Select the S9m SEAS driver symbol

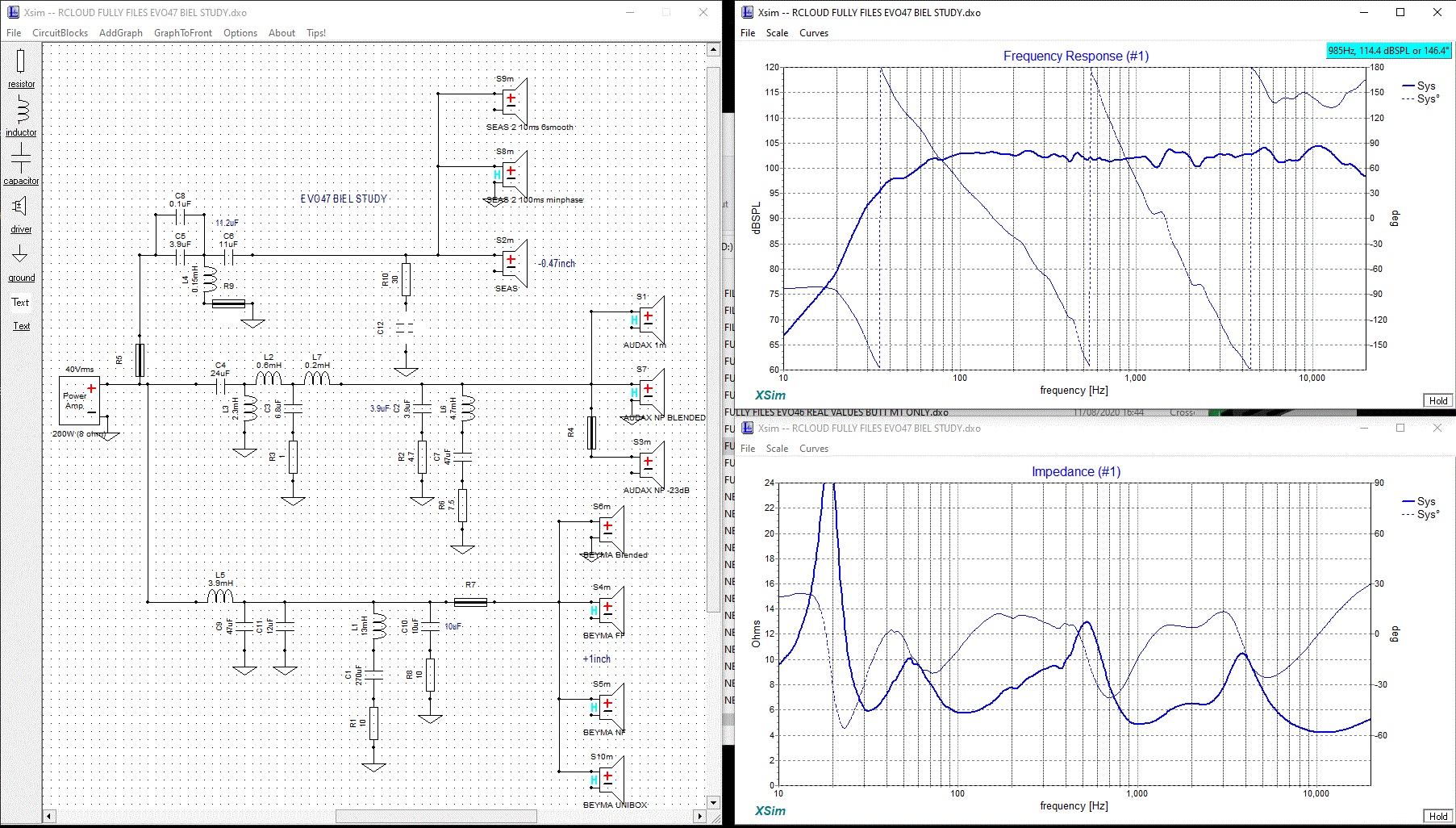click(511, 102)
